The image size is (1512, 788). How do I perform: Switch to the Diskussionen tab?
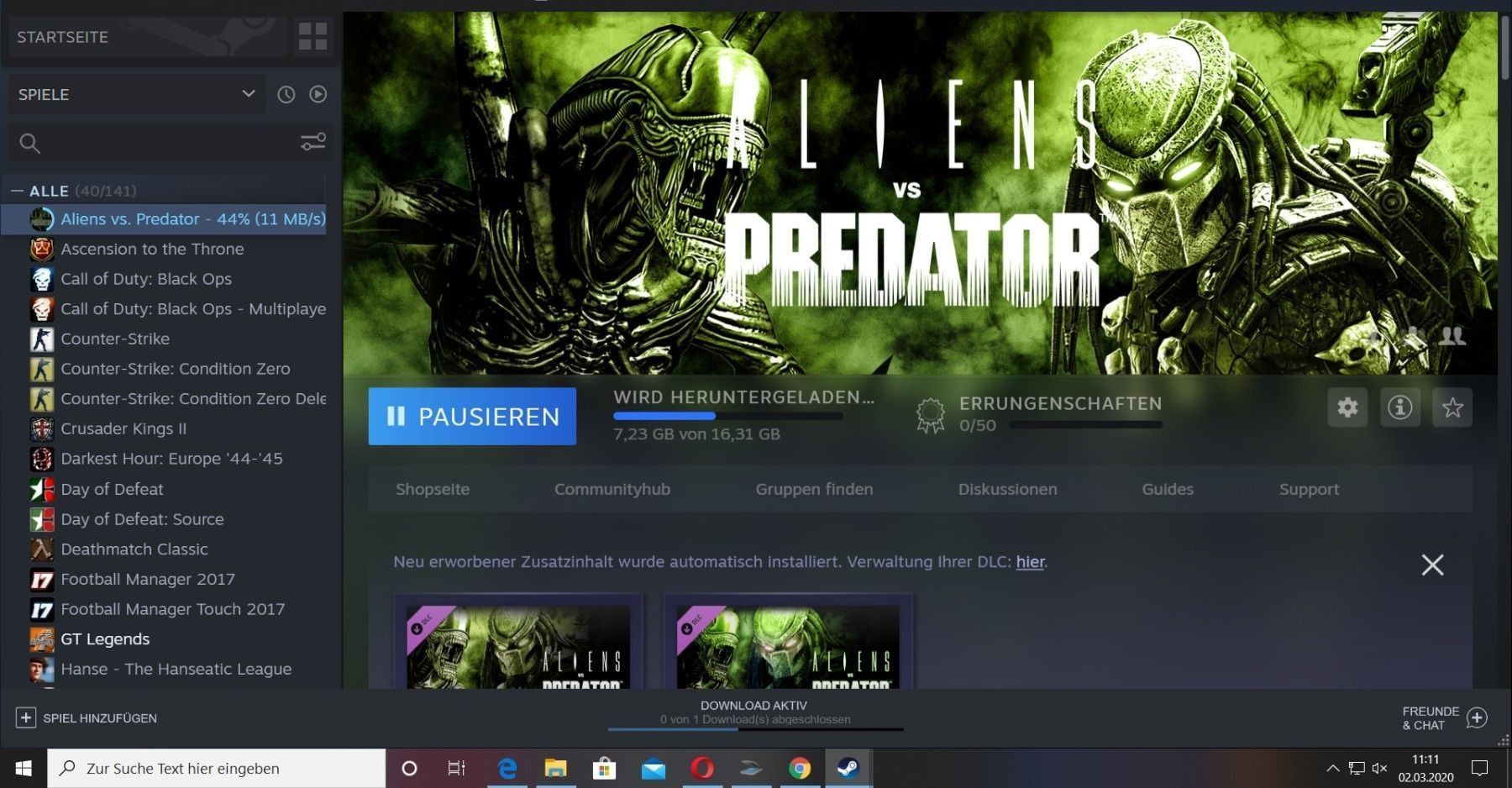(x=1007, y=489)
